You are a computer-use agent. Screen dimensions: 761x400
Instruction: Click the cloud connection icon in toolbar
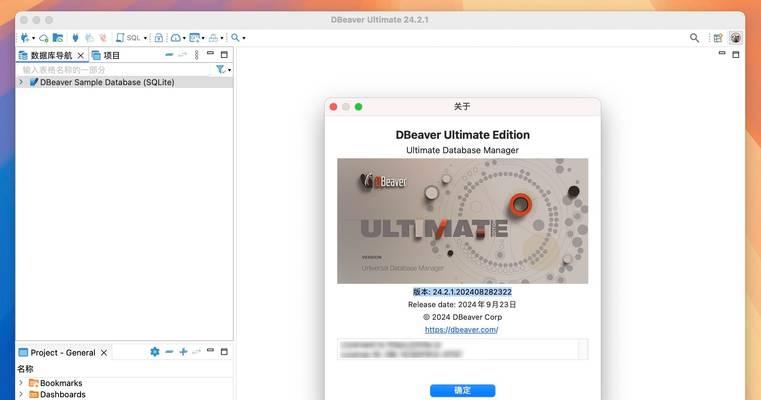click(44, 38)
